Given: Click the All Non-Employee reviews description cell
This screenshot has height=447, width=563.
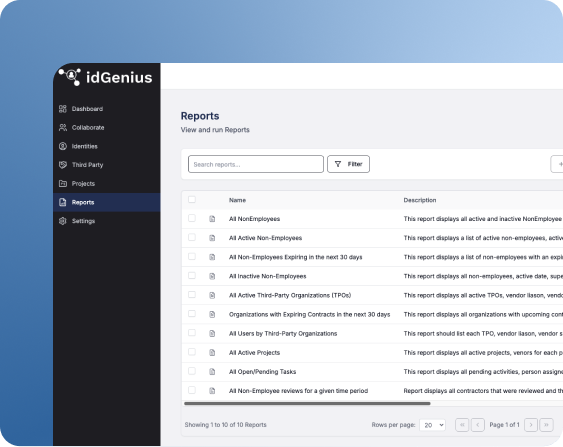Looking at the screenshot, I should [483, 391].
